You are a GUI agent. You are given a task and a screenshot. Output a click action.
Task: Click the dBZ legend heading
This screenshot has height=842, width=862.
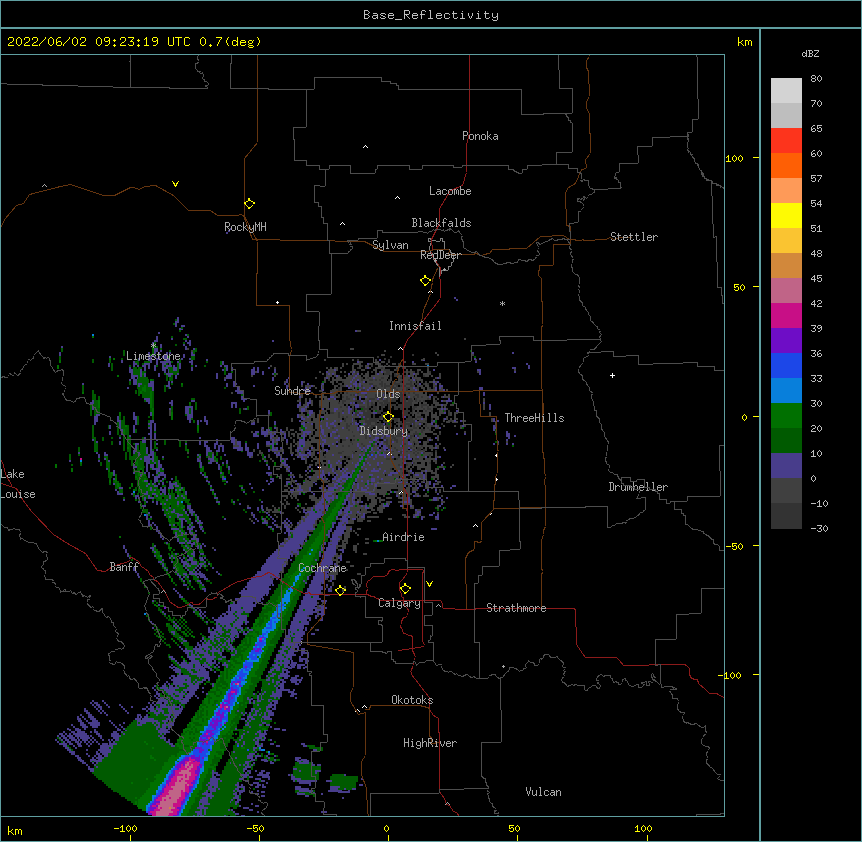810,53
